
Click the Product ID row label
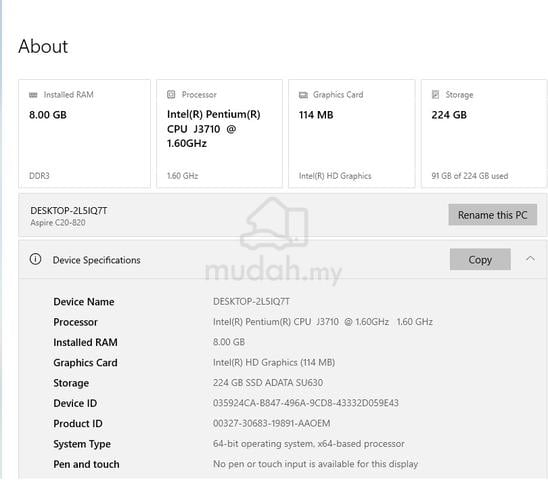(78, 423)
